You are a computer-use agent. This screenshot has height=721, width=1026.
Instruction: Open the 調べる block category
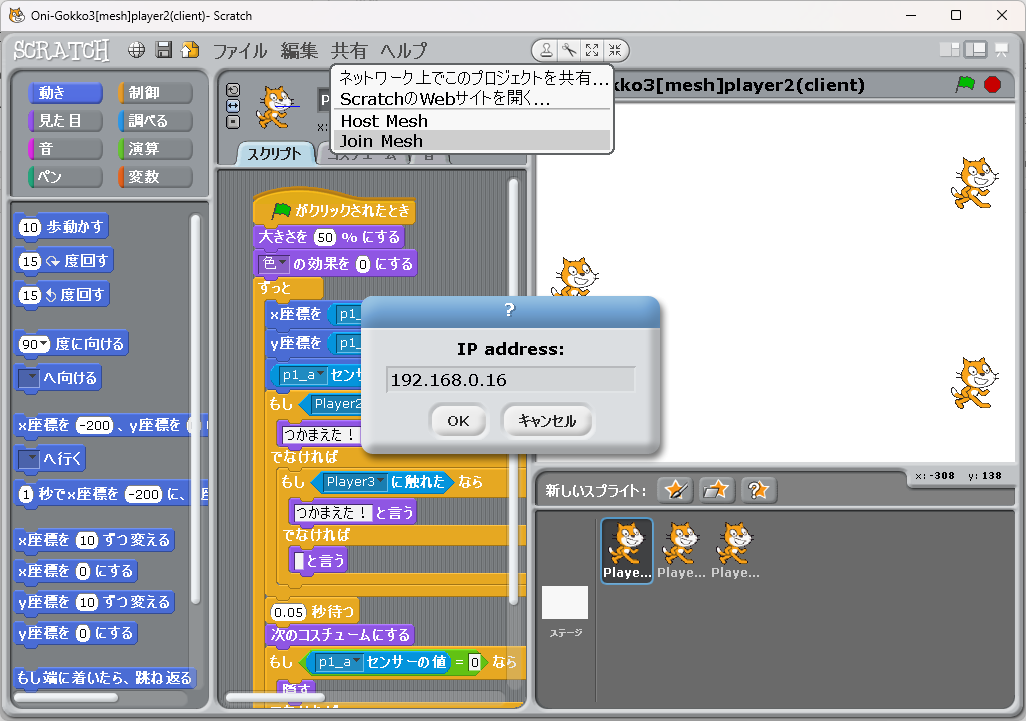155,121
